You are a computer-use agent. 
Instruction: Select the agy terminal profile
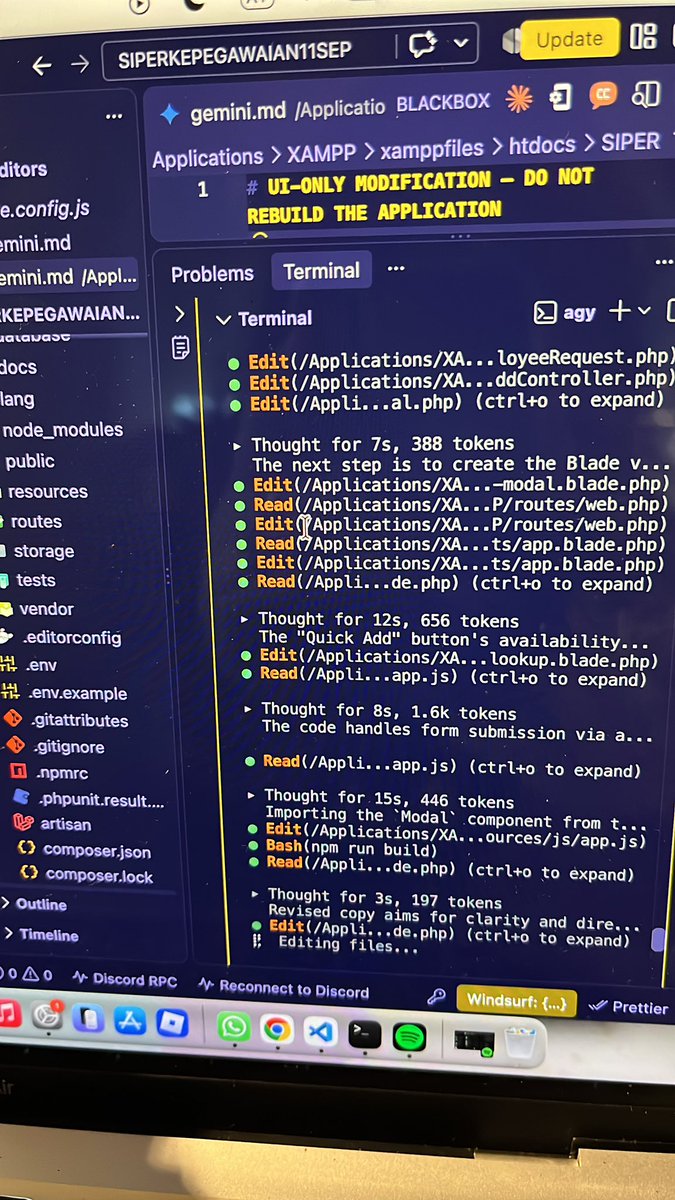tap(565, 312)
